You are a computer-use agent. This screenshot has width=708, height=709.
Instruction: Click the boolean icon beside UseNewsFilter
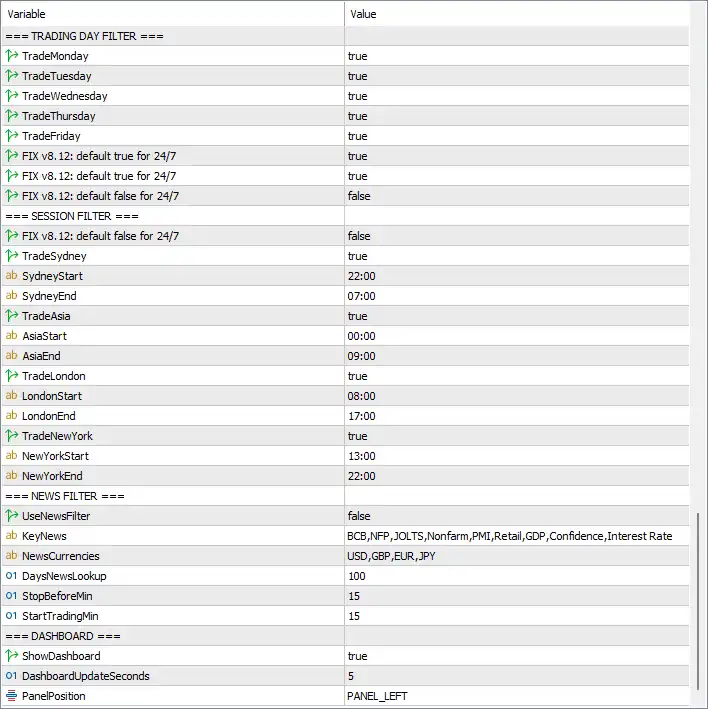point(12,515)
